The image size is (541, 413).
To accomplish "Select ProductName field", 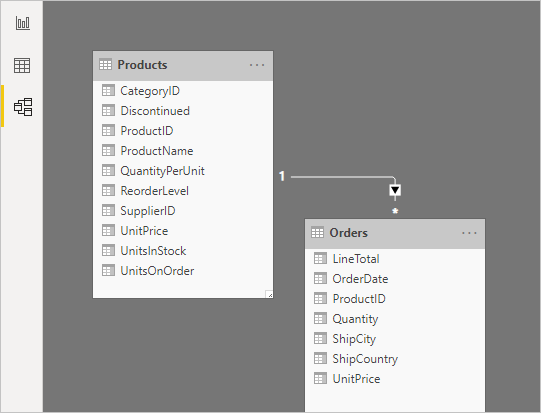I will (x=183, y=151).
